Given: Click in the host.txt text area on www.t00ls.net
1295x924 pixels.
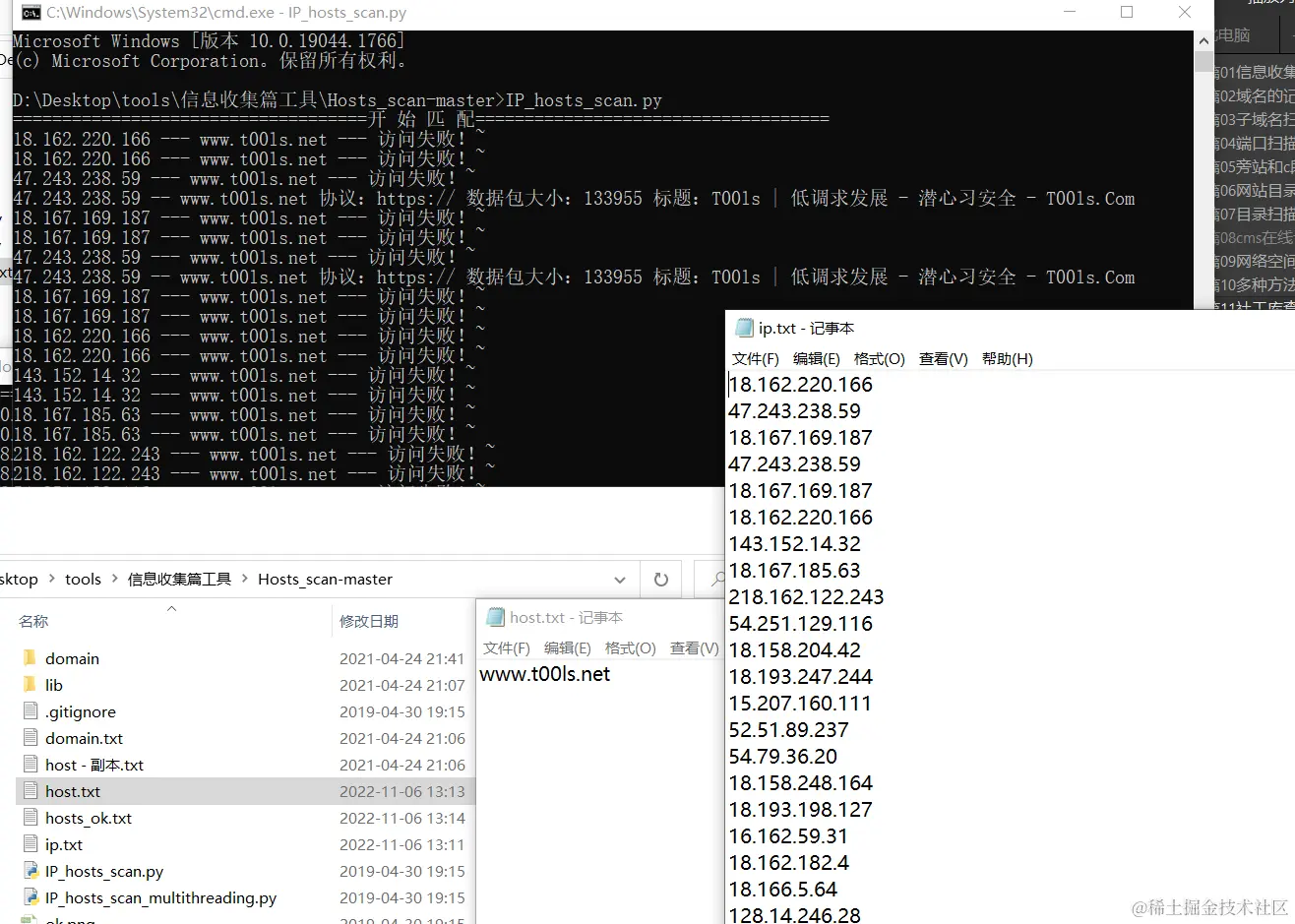Looking at the screenshot, I should 545,674.
